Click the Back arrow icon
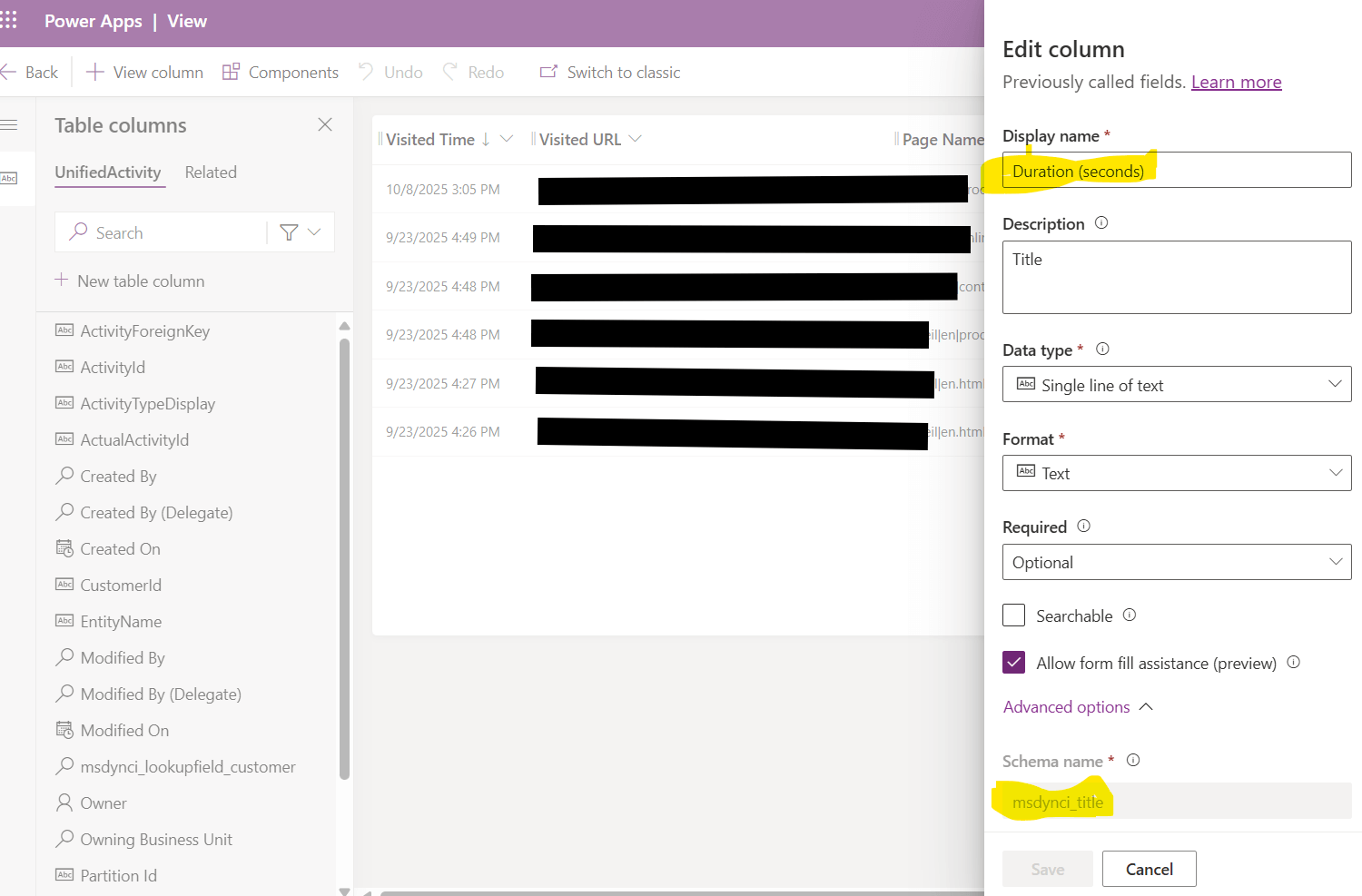 10,73
